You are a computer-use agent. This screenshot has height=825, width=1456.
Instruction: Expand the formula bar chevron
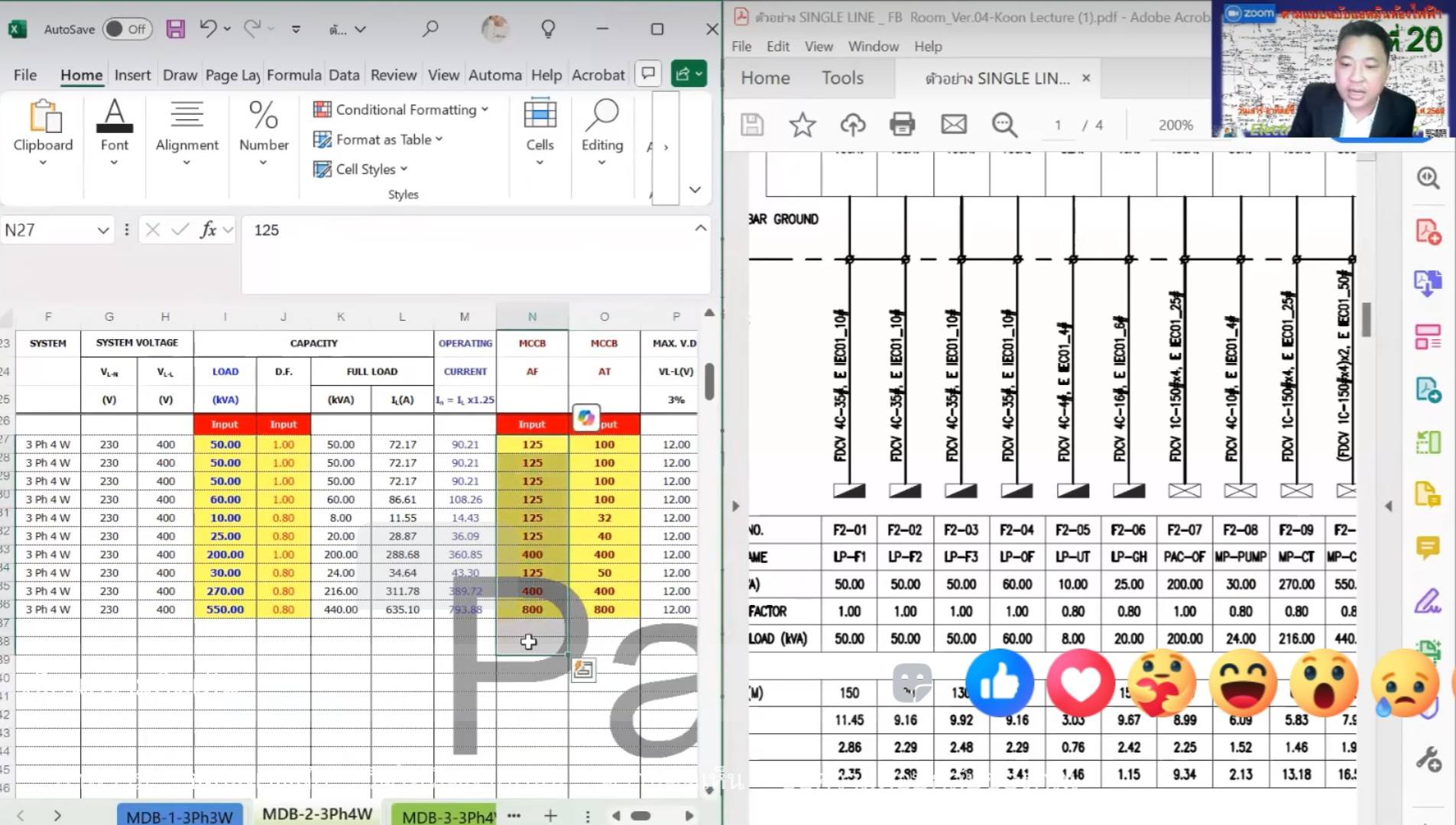[x=700, y=228]
